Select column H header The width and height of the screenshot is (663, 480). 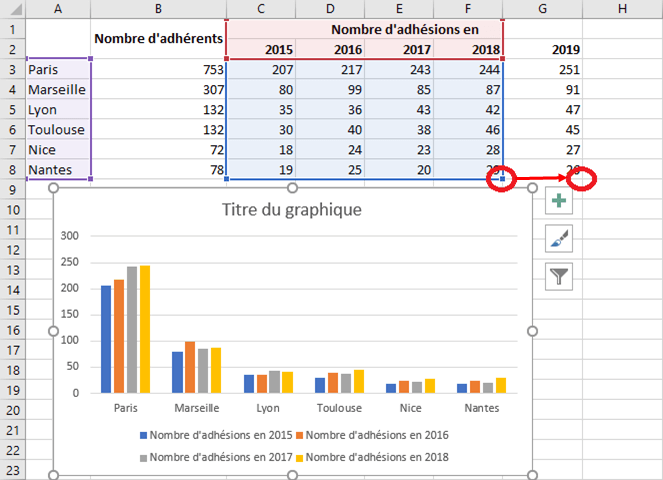click(x=622, y=8)
